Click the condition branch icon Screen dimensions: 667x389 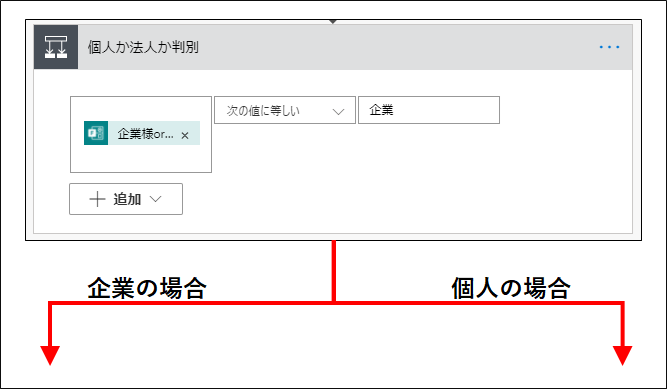point(56,47)
